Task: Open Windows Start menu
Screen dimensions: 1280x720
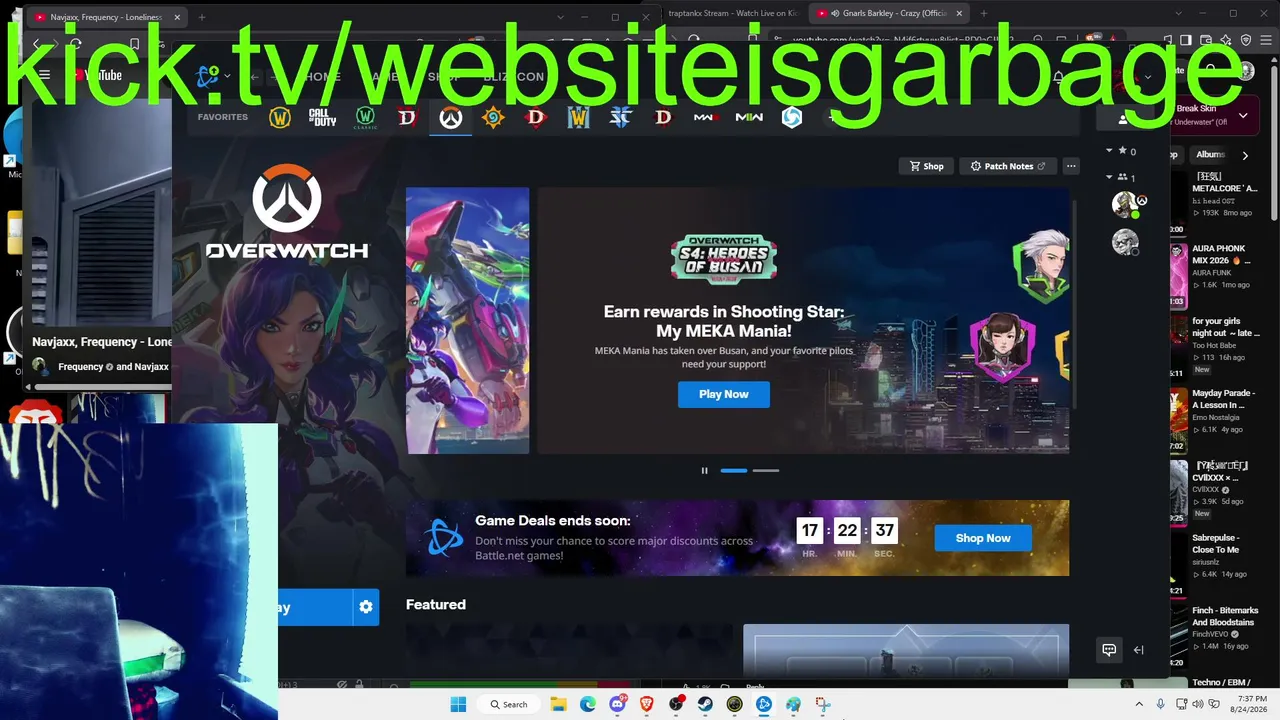Action: pyautogui.click(x=458, y=704)
